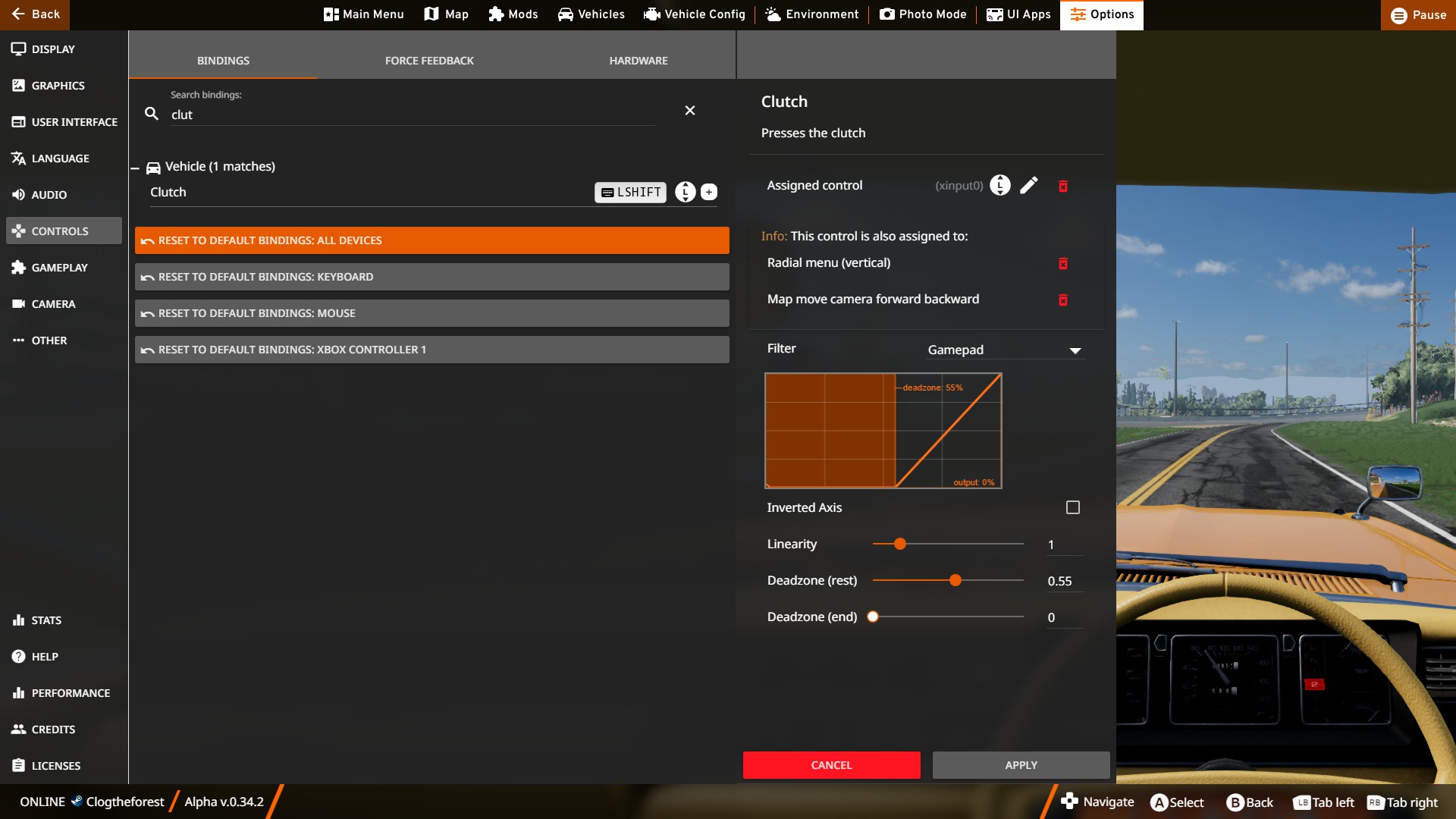Enable the Inverted Axis checkbox

pos(1072,507)
